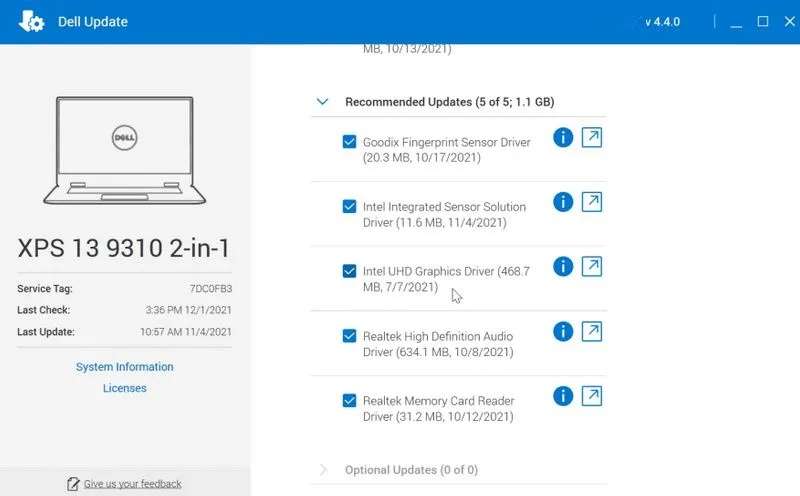
Task: Open external link for Realtek Audio Driver
Action: (x=592, y=331)
